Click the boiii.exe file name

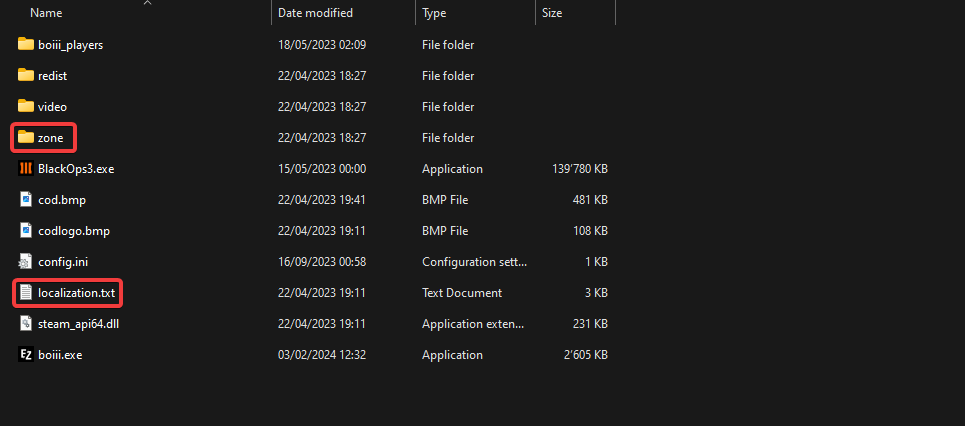coord(62,354)
